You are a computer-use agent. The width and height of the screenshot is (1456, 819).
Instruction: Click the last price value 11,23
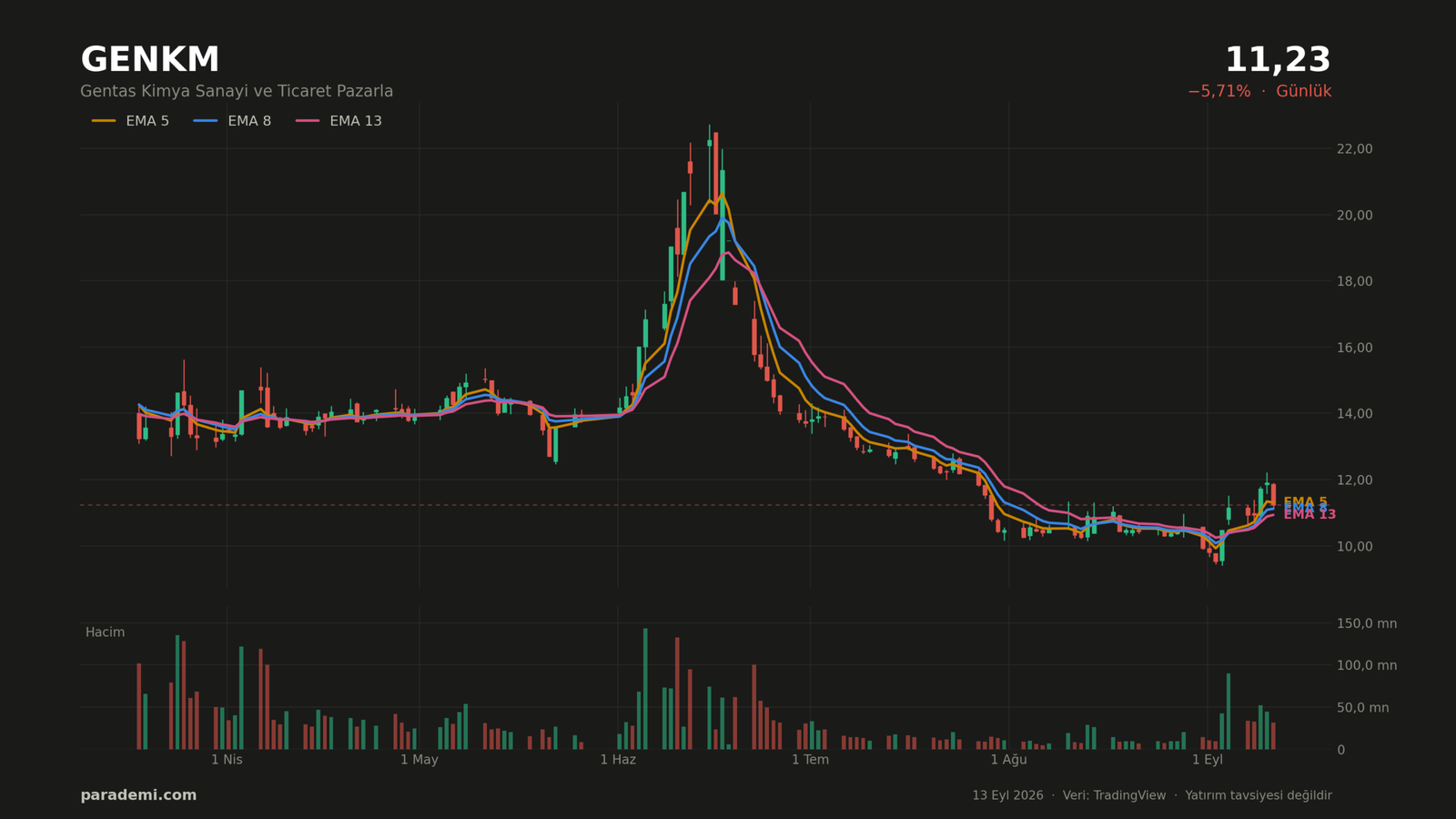[1278, 60]
